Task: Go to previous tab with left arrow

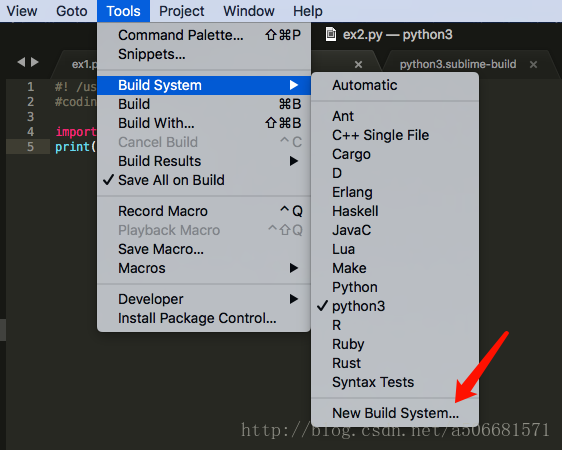Action: point(21,62)
